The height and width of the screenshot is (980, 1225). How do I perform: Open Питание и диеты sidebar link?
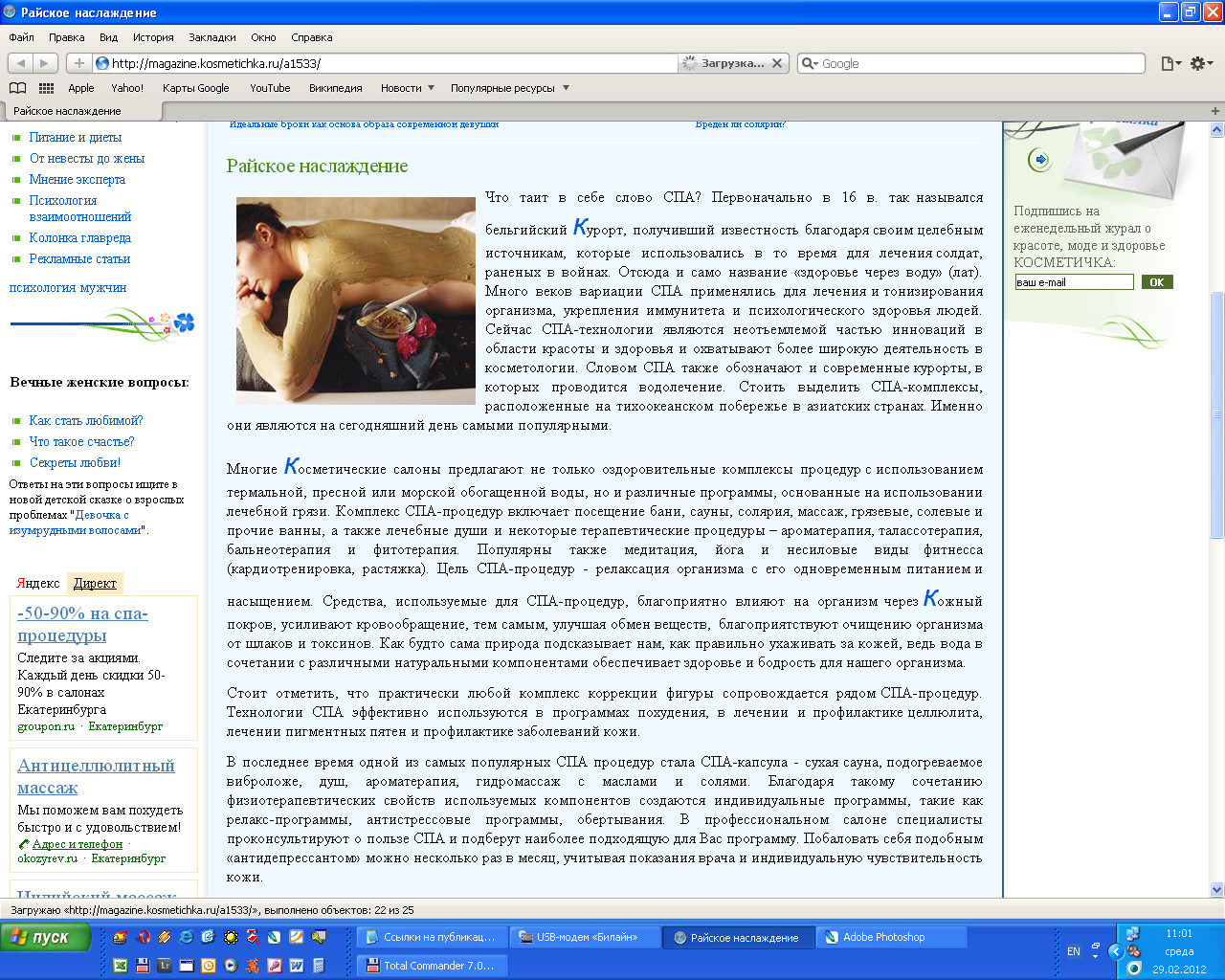click(x=76, y=138)
